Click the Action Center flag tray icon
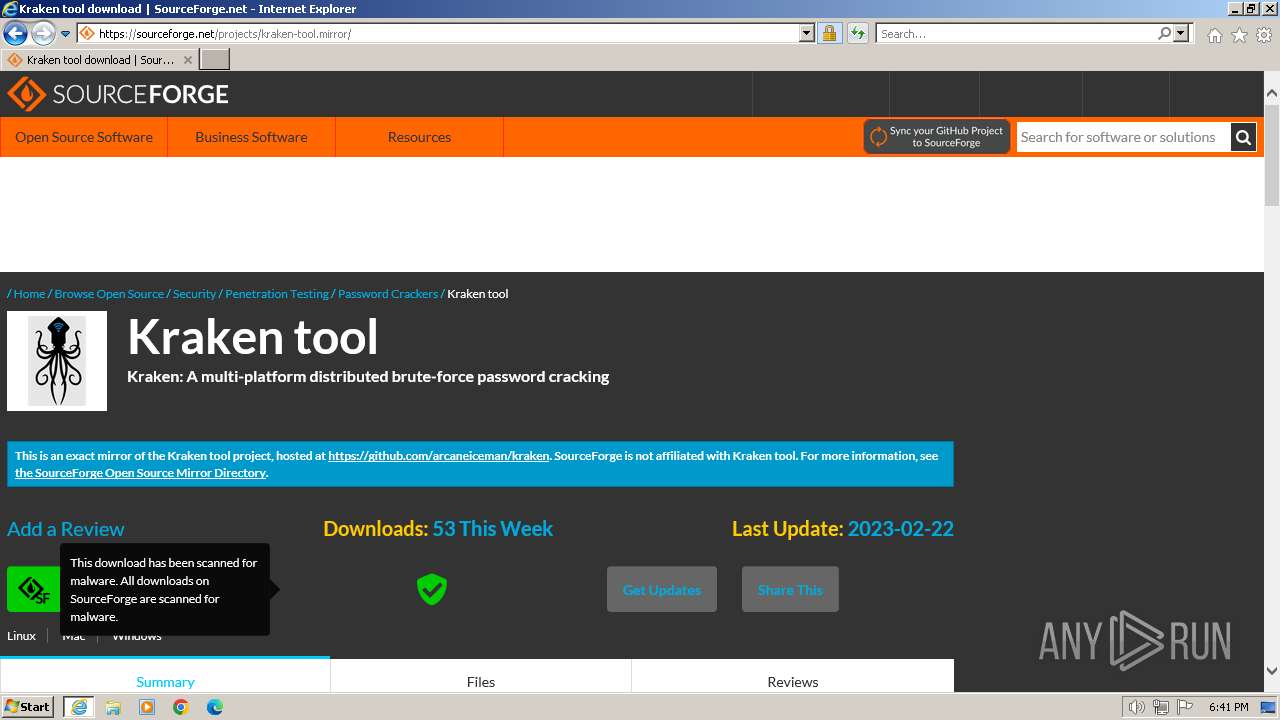This screenshot has height=720, width=1280. 1186,707
